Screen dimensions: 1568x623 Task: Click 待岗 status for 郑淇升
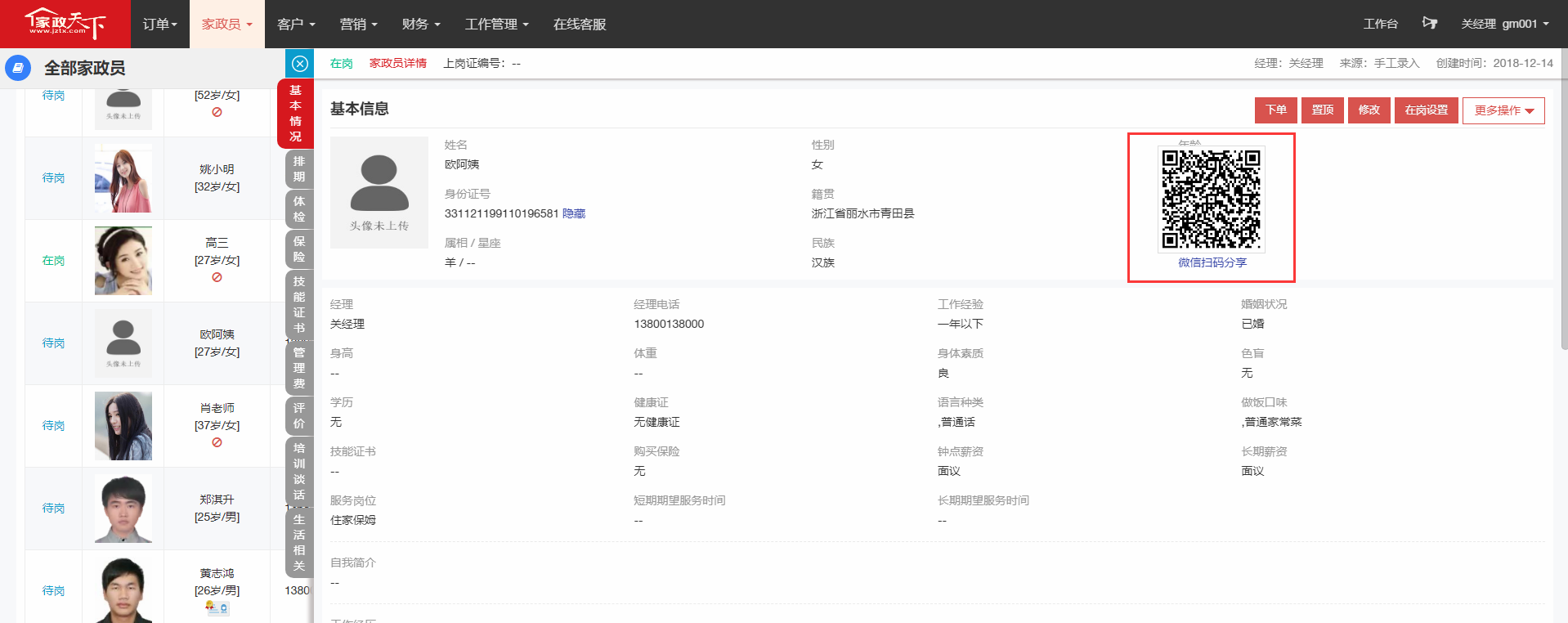(x=53, y=509)
